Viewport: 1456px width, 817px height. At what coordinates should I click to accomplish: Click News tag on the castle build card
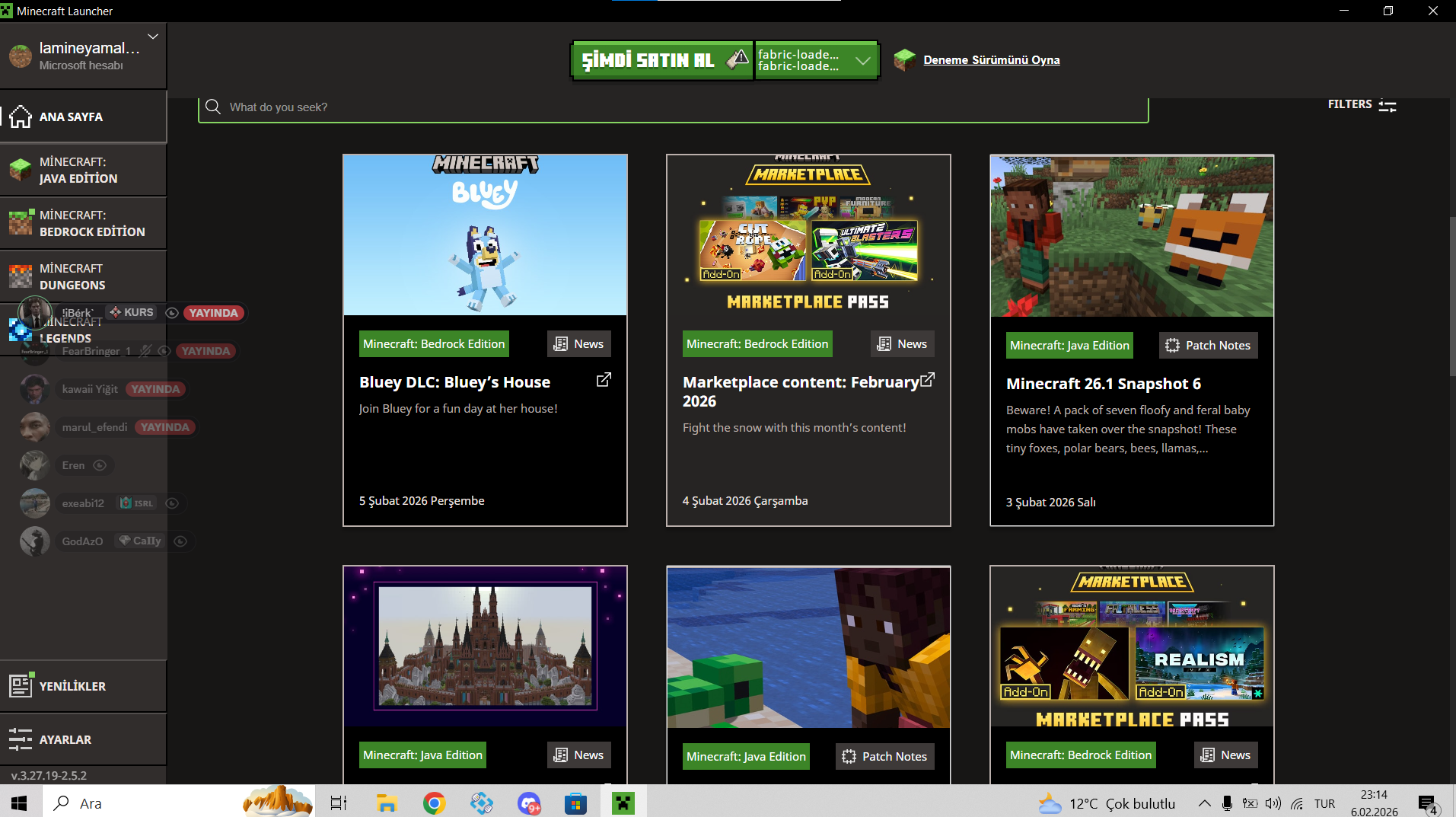pos(579,755)
